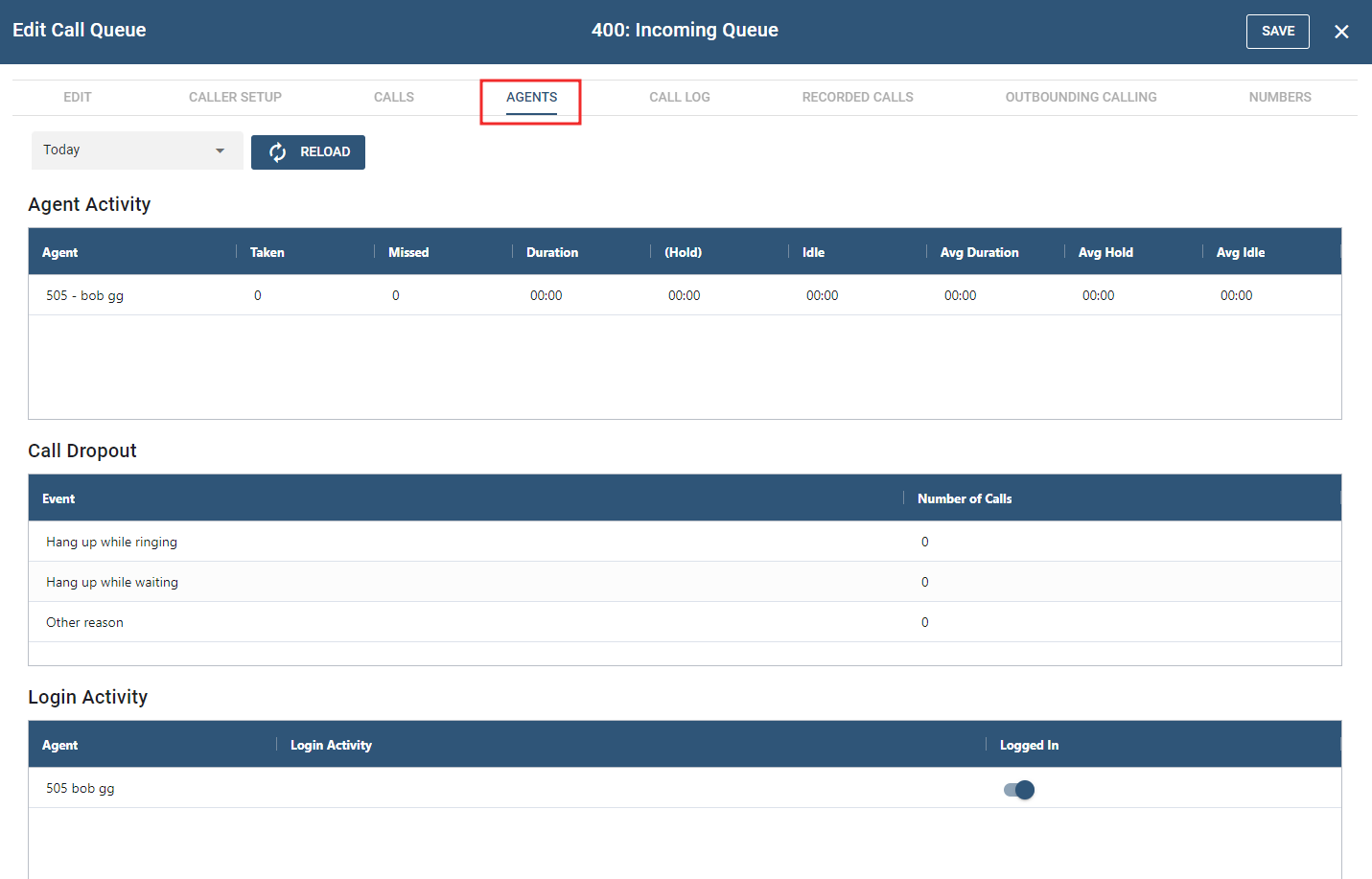The width and height of the screenshot is (1372, 879).
Task: Go to the Calls tab
Action: tap(394, 97)
